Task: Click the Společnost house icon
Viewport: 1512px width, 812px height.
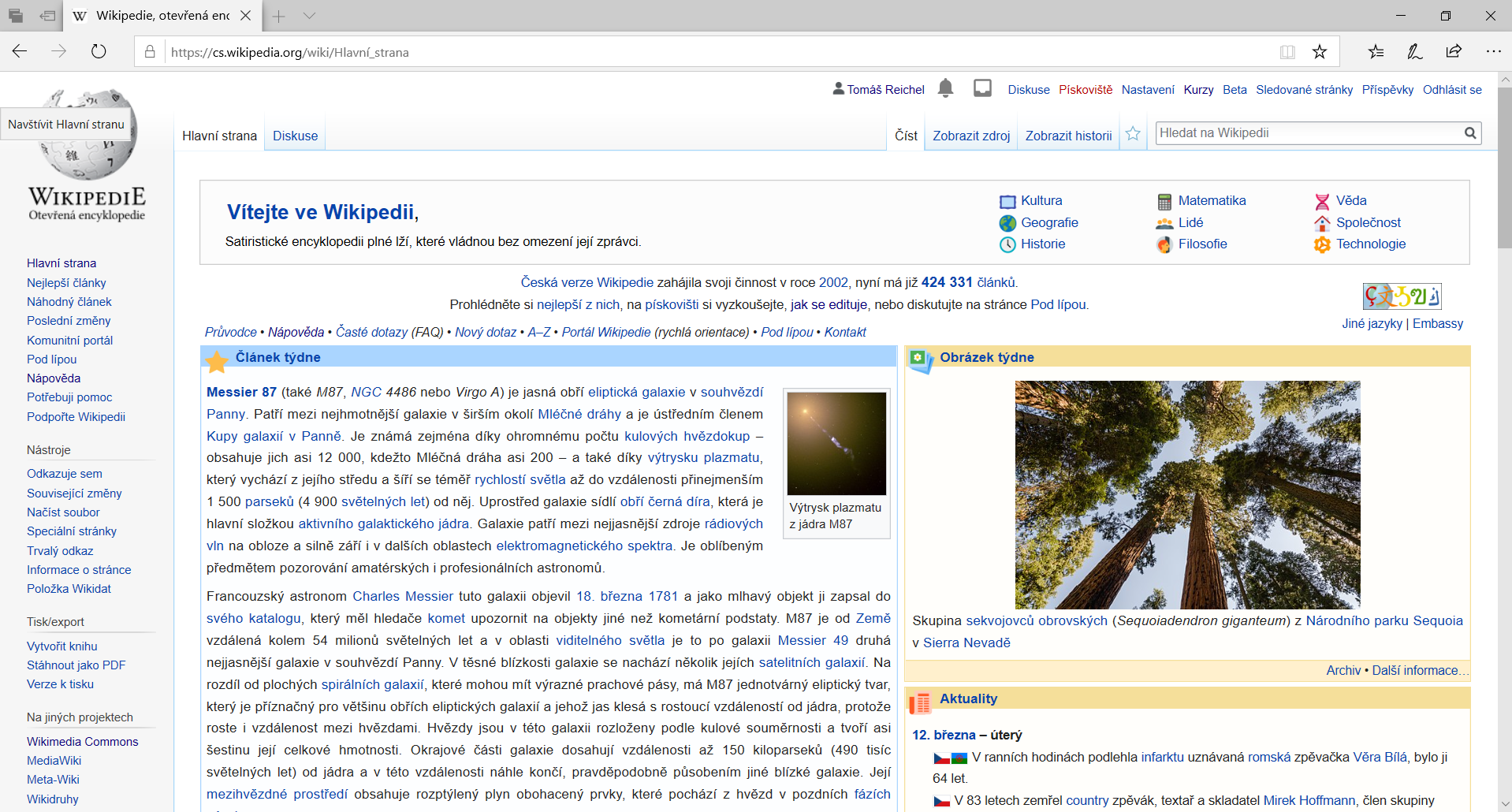Action: click(1322, 223)
